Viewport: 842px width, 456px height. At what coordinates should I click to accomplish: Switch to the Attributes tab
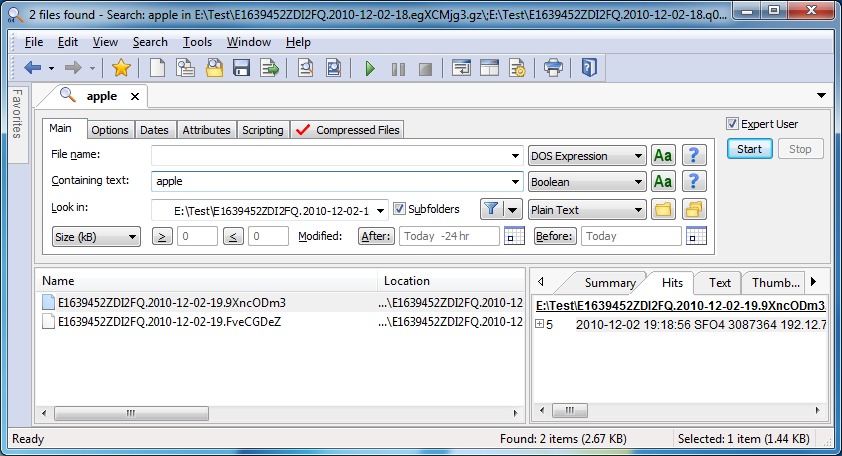[206, 130]
